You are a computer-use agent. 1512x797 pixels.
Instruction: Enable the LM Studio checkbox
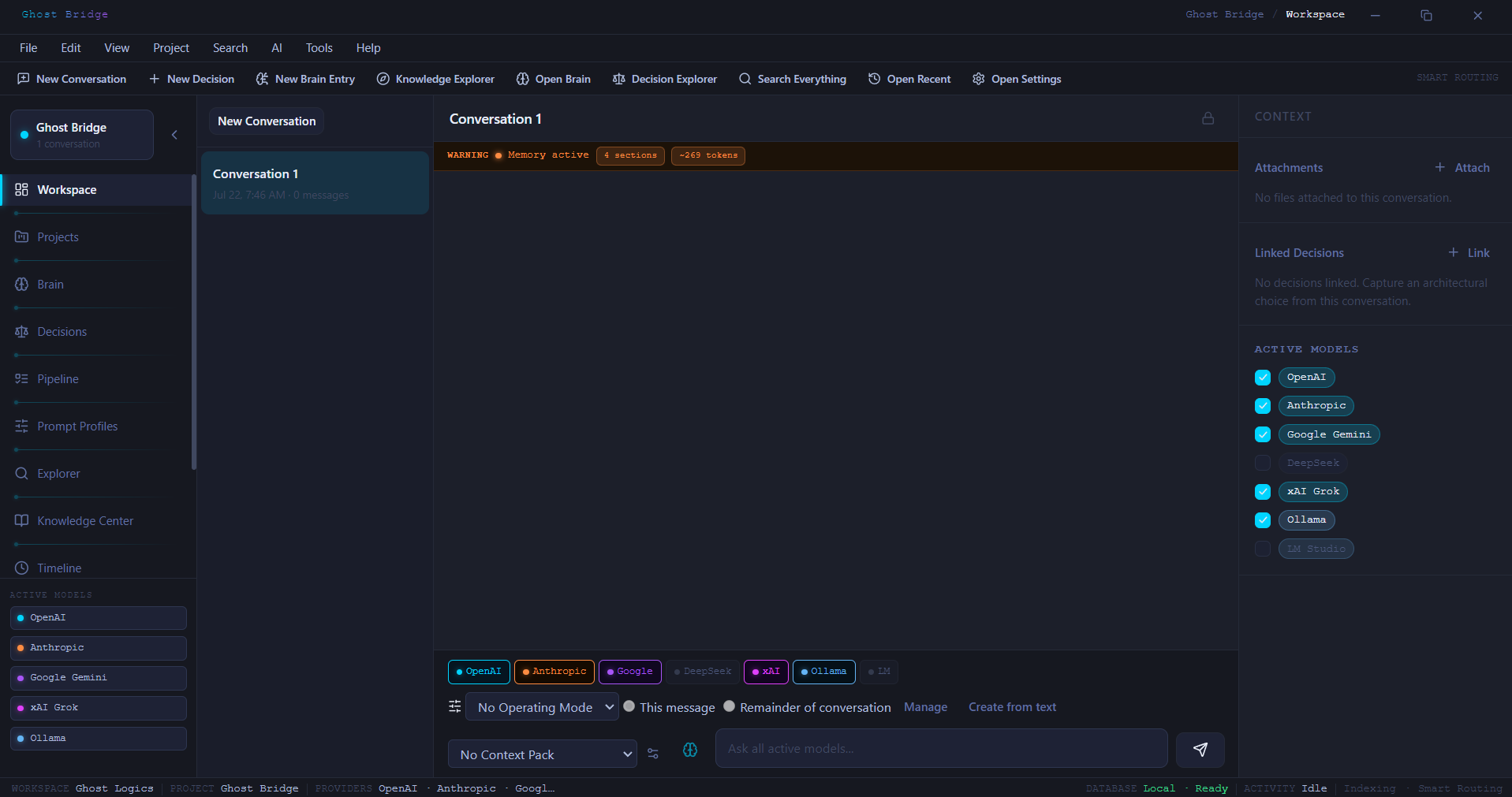click(1263, 549)
